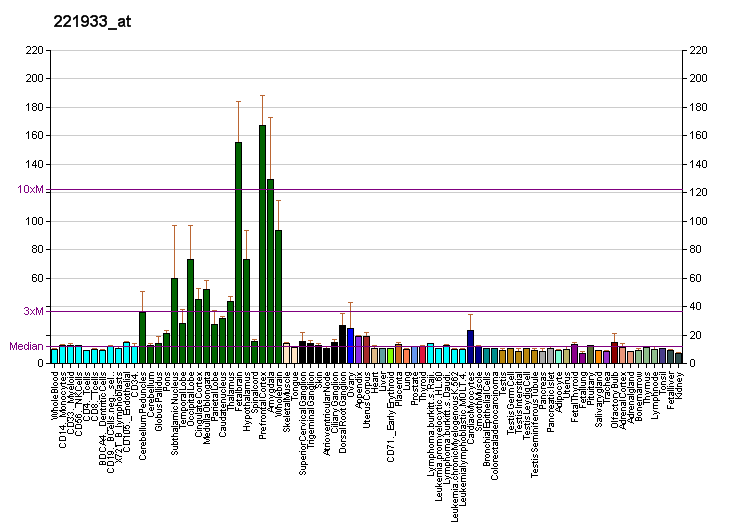Select the WholeBlood x-axis label
This screenshot has width=732, height=530.
[54, 393]
